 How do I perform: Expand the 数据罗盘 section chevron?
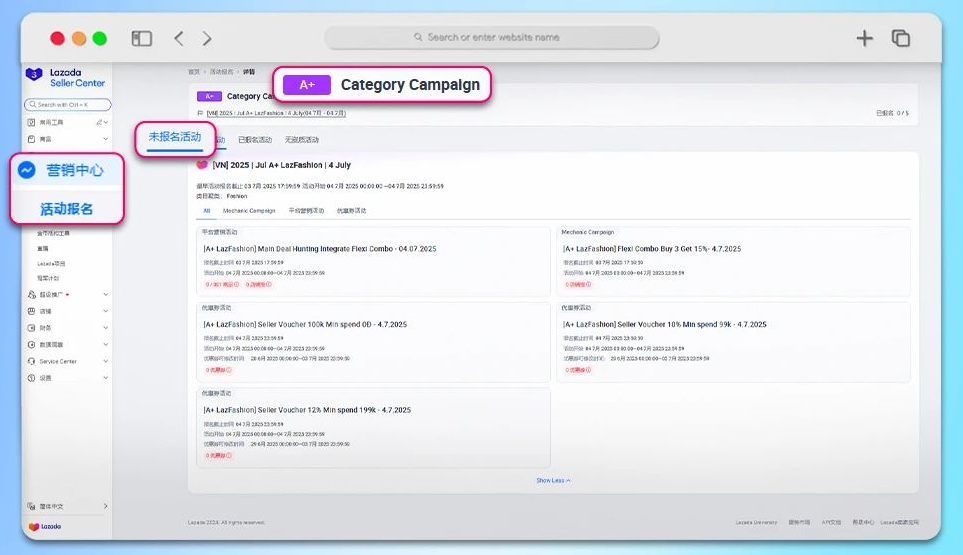click(106, 344)
